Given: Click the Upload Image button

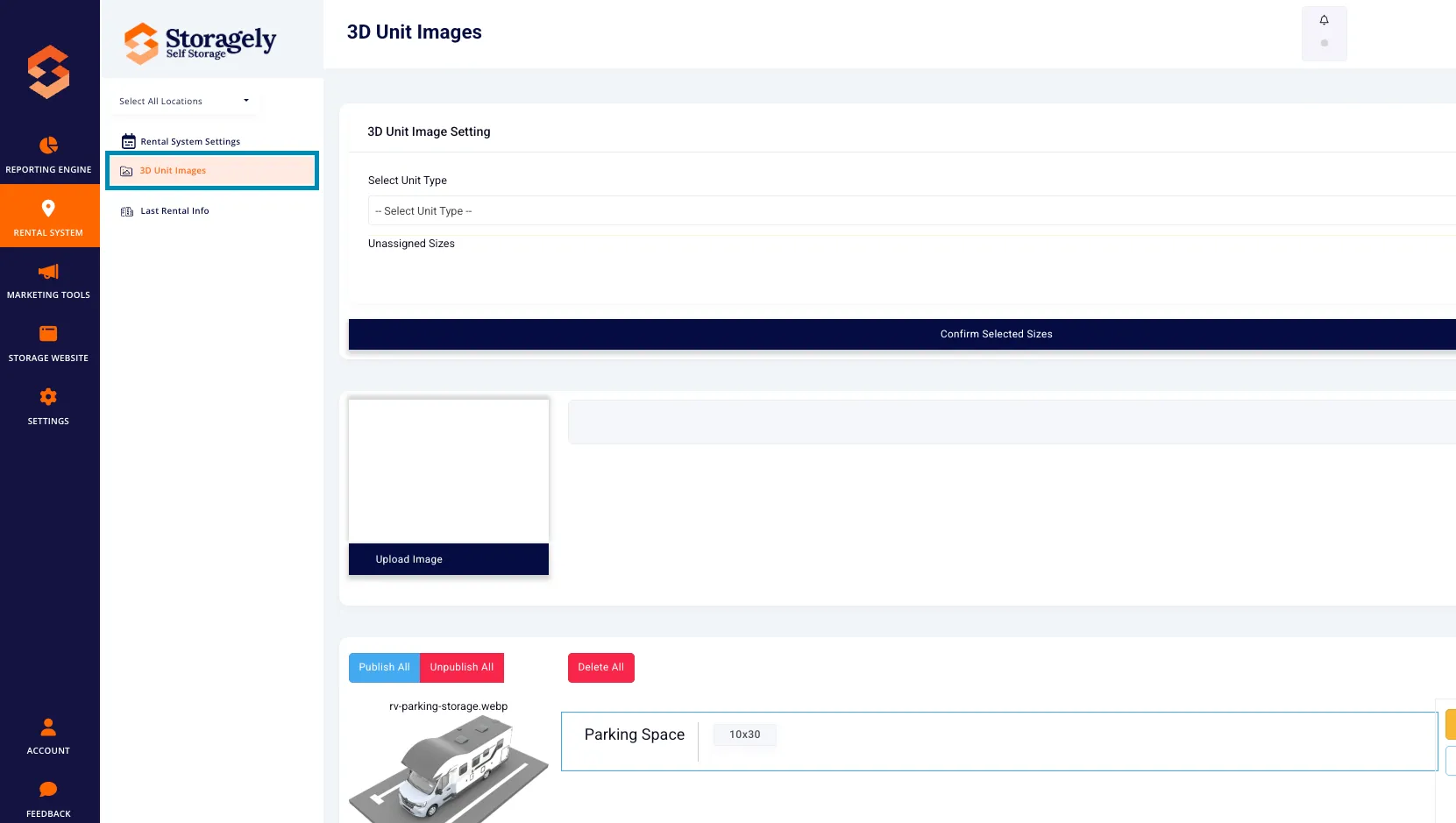Looking at the screenshot, I should [449, 559].
